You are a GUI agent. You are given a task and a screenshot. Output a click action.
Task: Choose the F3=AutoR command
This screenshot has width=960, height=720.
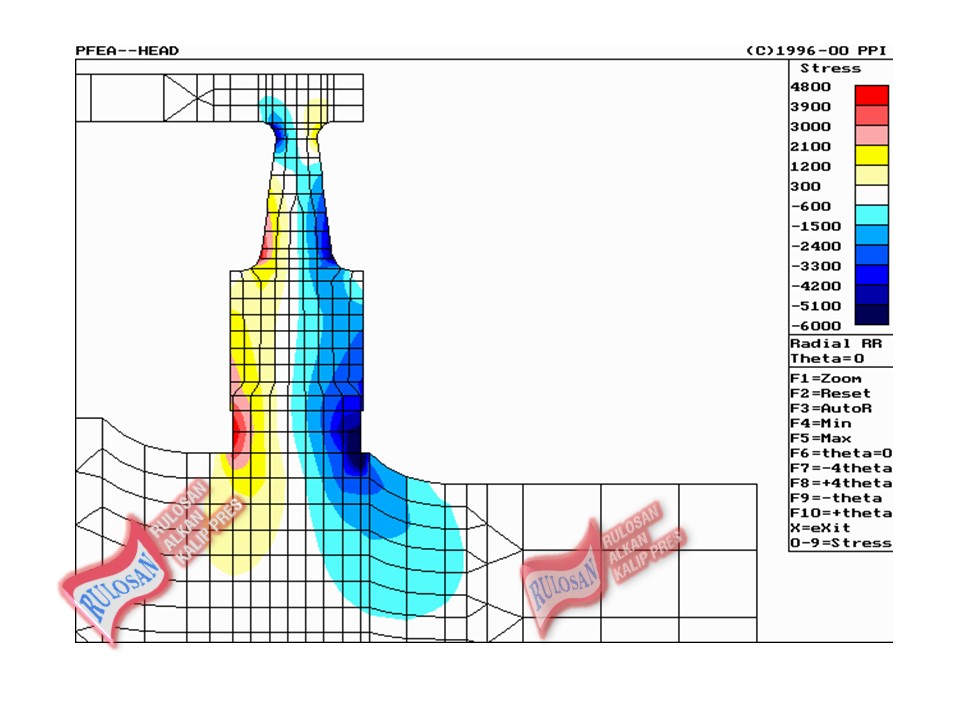[x=829, y=409]
